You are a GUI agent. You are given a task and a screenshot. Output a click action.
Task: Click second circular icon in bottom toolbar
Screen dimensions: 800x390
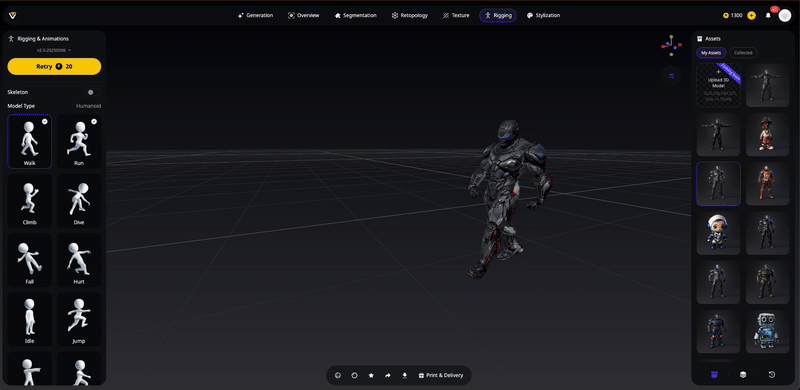tap(354, 375)
